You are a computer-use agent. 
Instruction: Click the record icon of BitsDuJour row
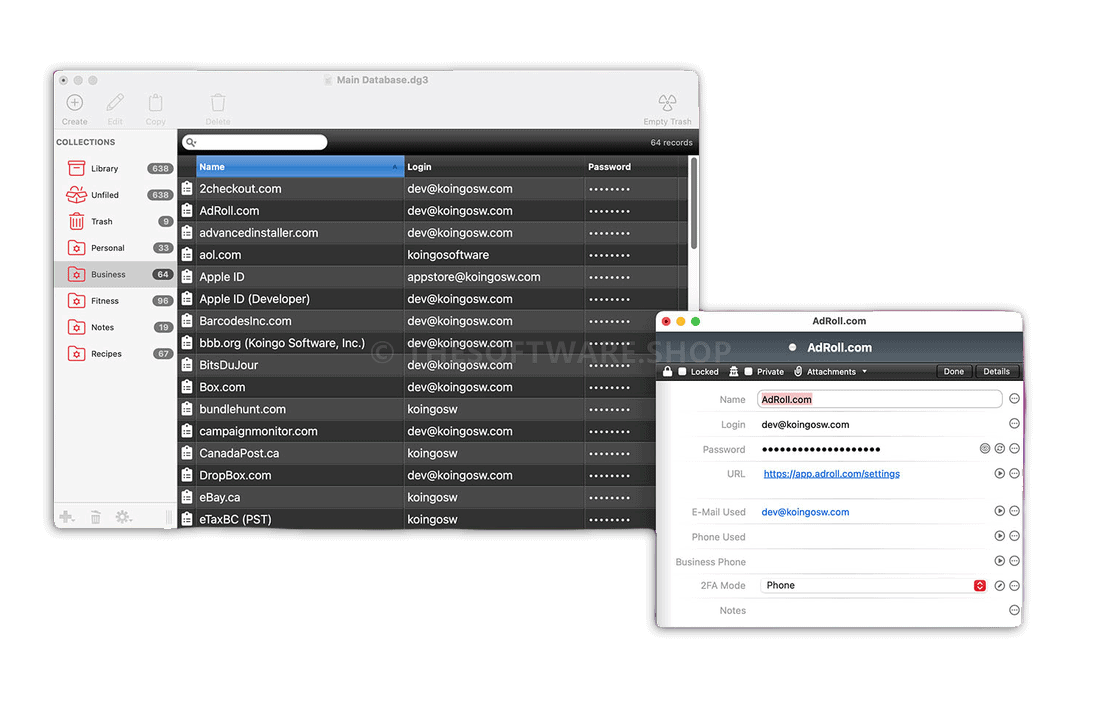[187, 365]
